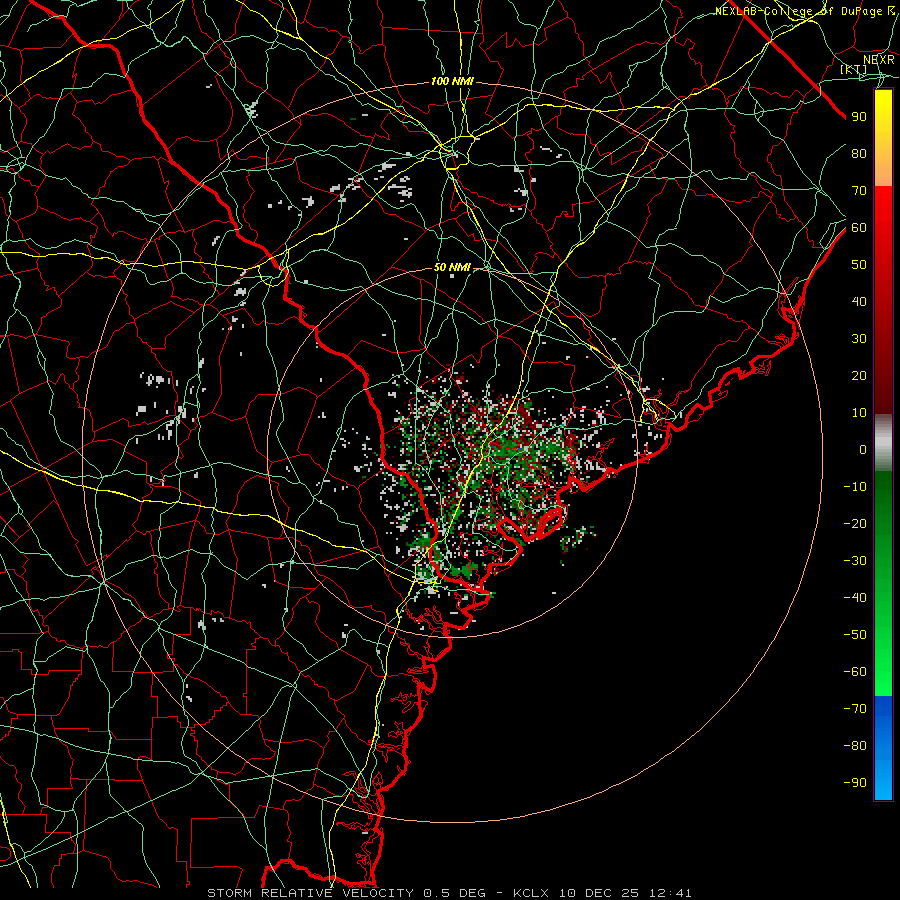Click the 90 value on velocity scale
This screenshot has width=900, height=900.
click(x=859, y=117)
